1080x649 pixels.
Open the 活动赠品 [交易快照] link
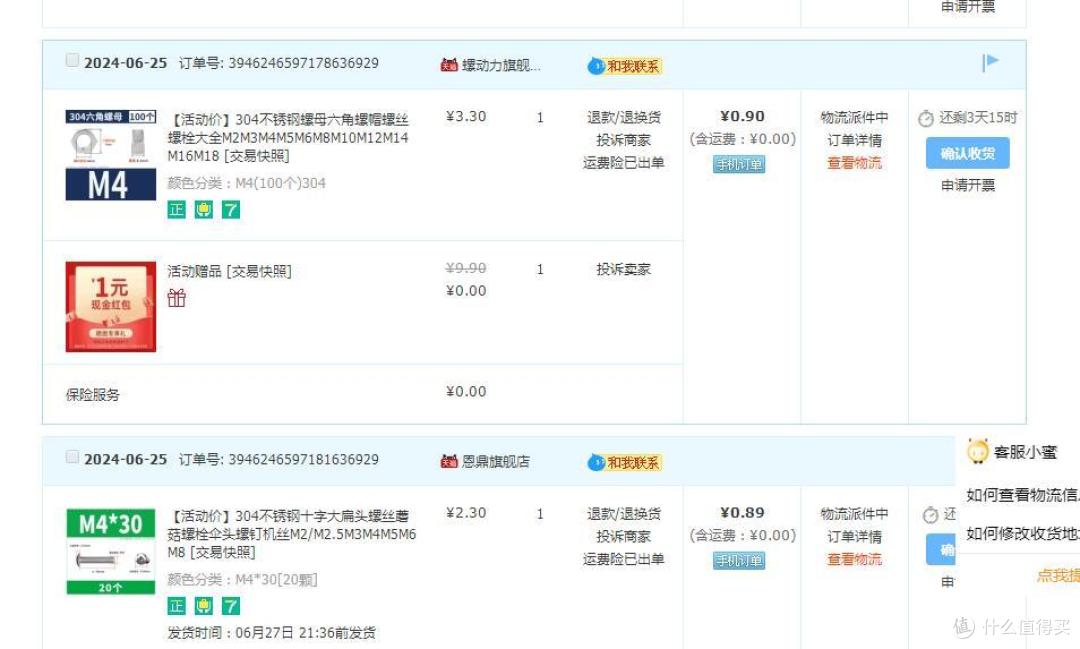(x=229, y=271)
